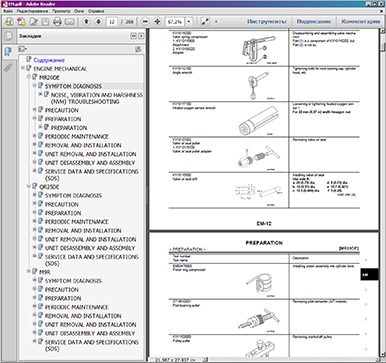Collapse SYMPTOM DIAGNOSIS under MR20DE
Screen dimensions: 386x363
tap(34, 85)
